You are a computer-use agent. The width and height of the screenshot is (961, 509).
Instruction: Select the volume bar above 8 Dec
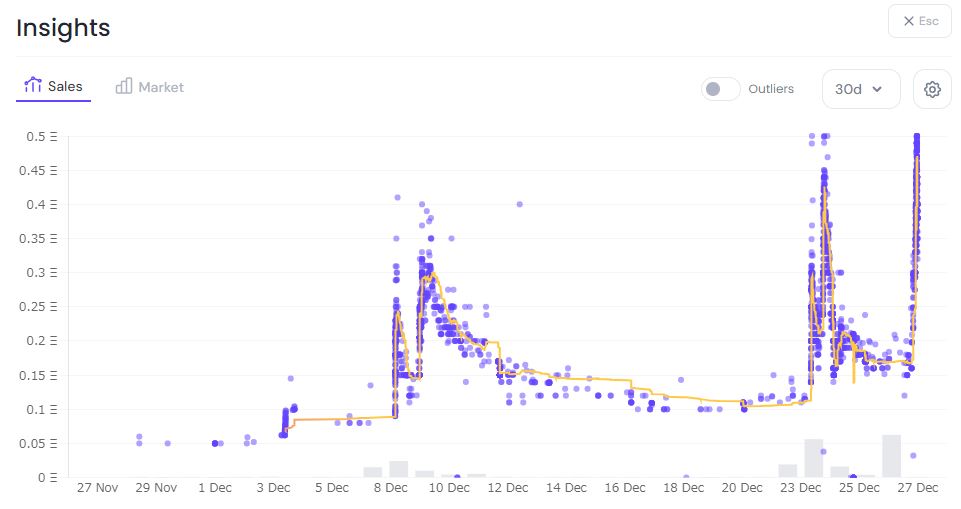point(398,469)
